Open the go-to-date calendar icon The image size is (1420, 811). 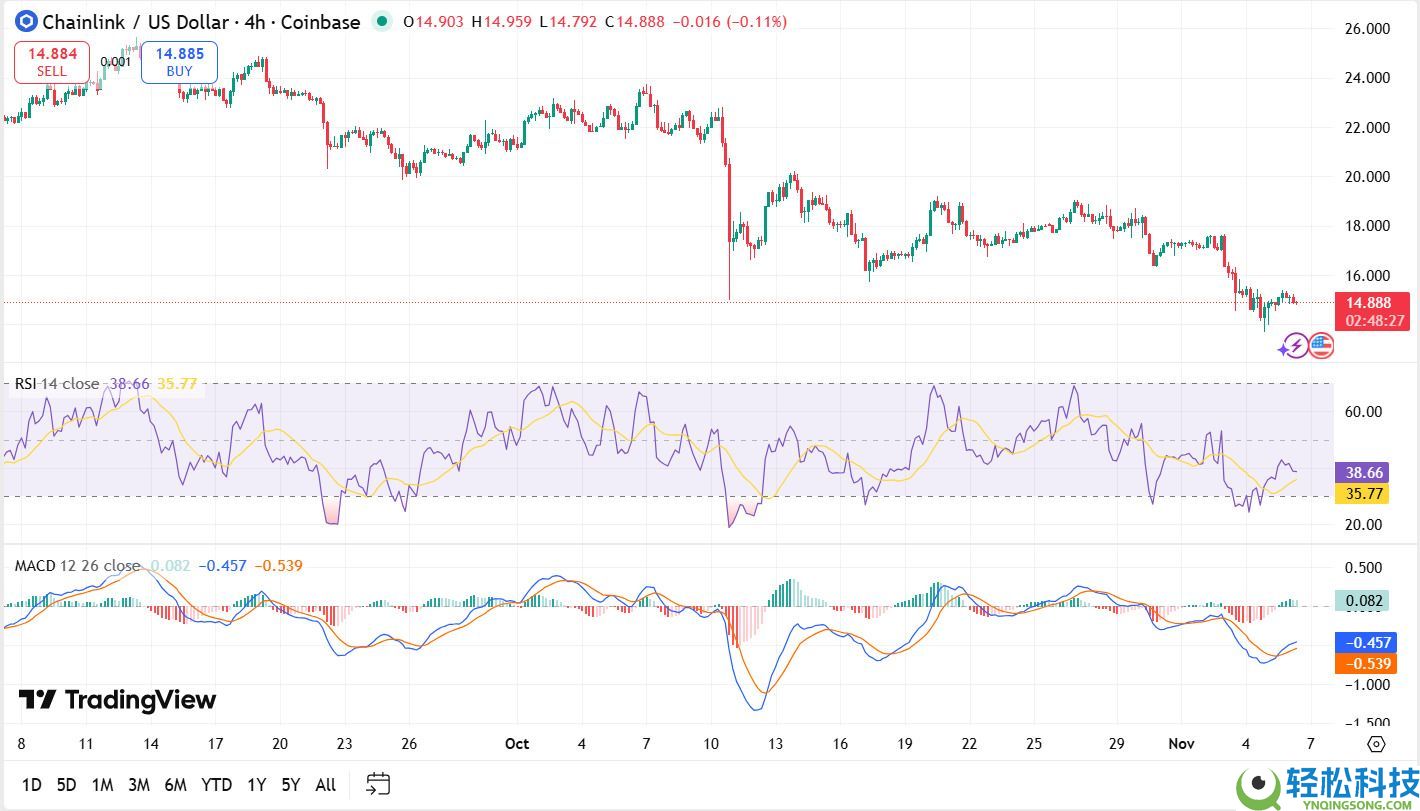point(378,784)
